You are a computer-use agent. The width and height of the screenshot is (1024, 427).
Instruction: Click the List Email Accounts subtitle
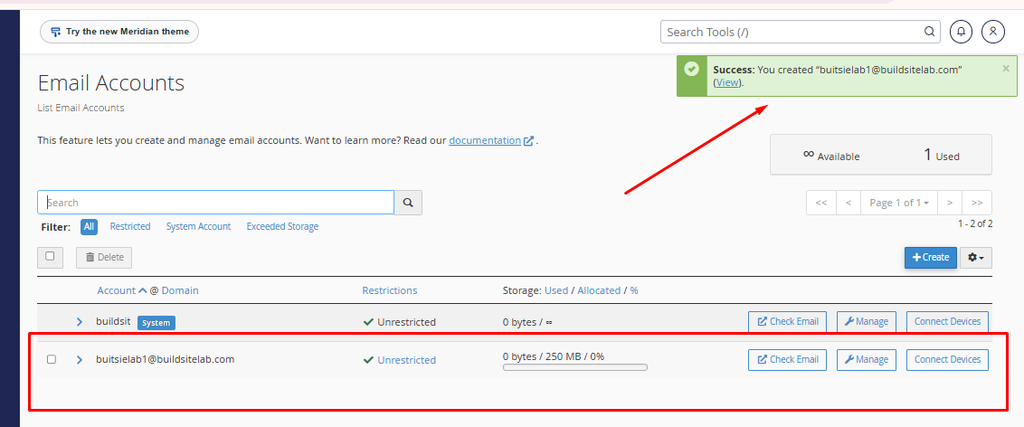point(81,108)
